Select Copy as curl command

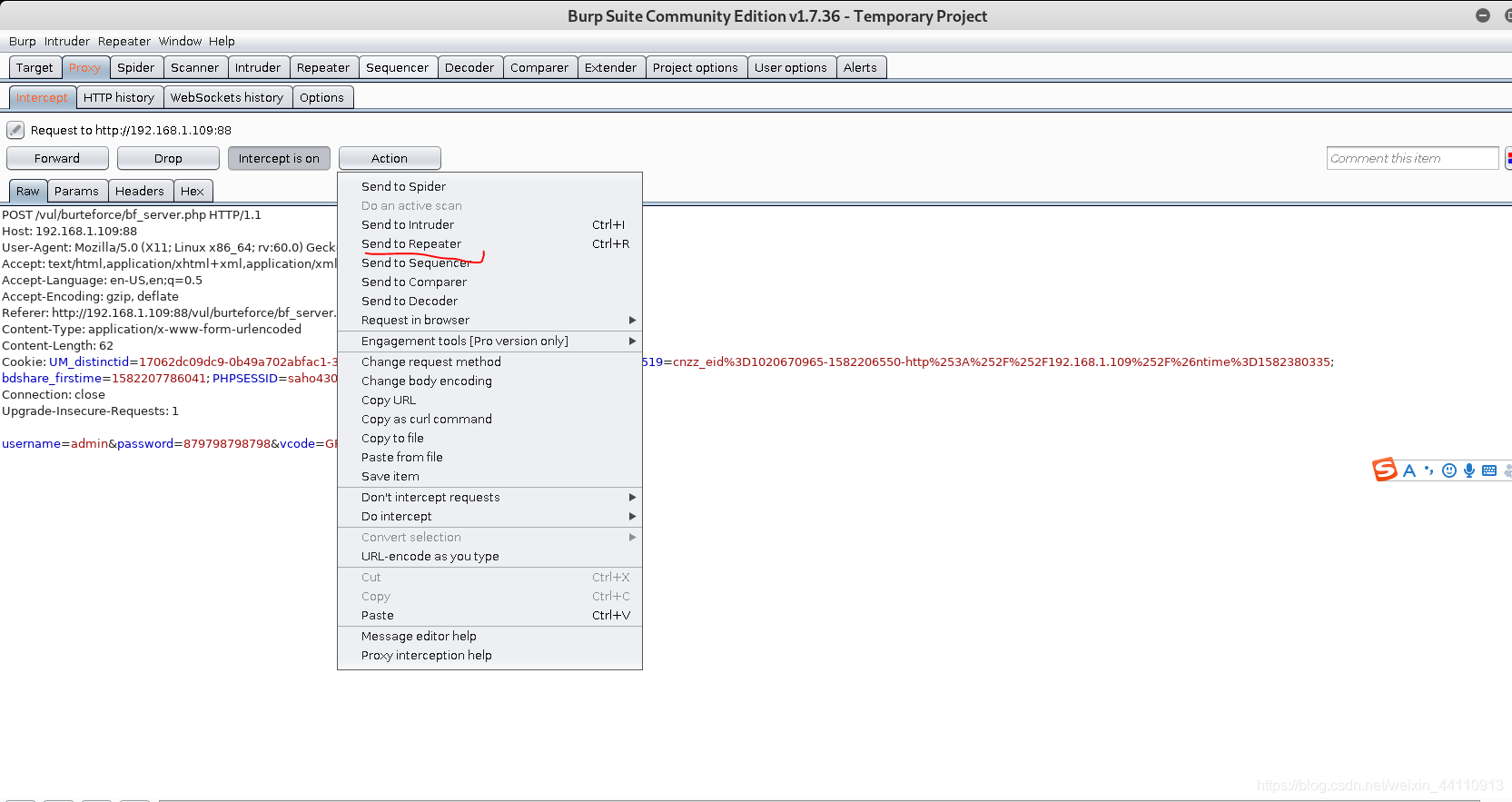point(489,419)
